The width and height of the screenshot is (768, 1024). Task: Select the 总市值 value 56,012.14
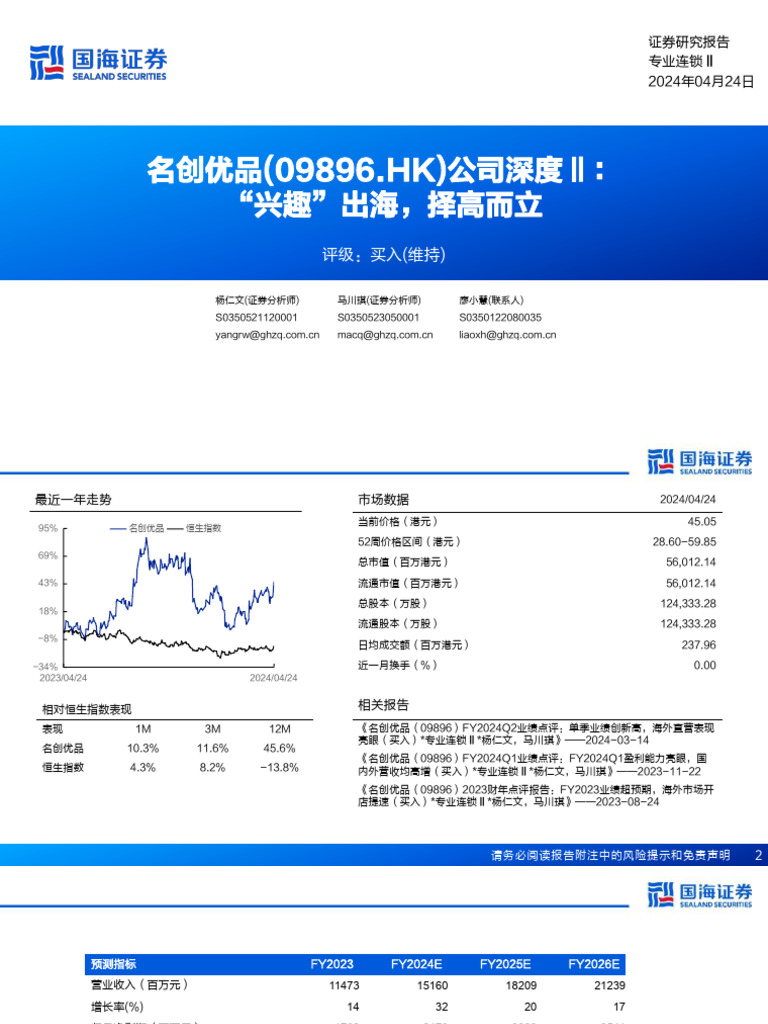pos(691,562)
